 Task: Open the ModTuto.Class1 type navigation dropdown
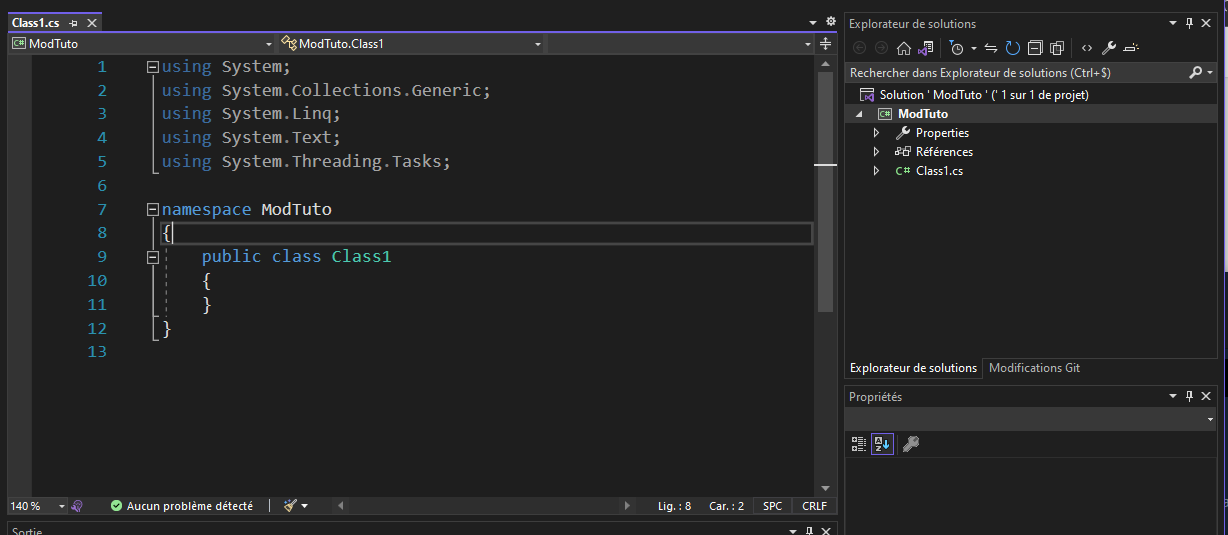(x=412, y=44)
